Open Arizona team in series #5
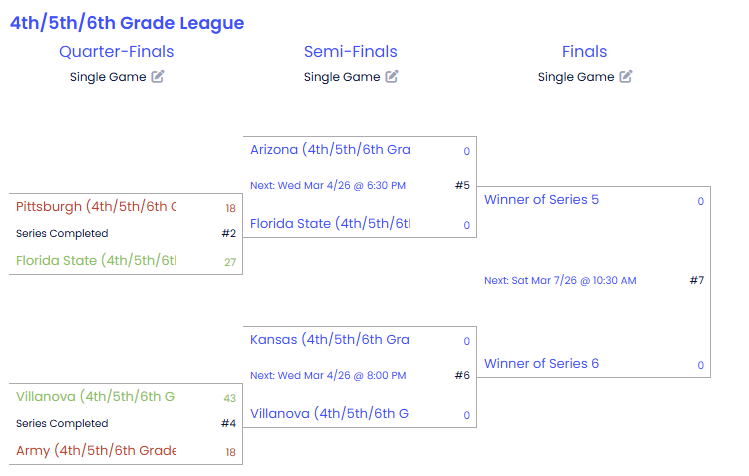 (x=330, y=150)
